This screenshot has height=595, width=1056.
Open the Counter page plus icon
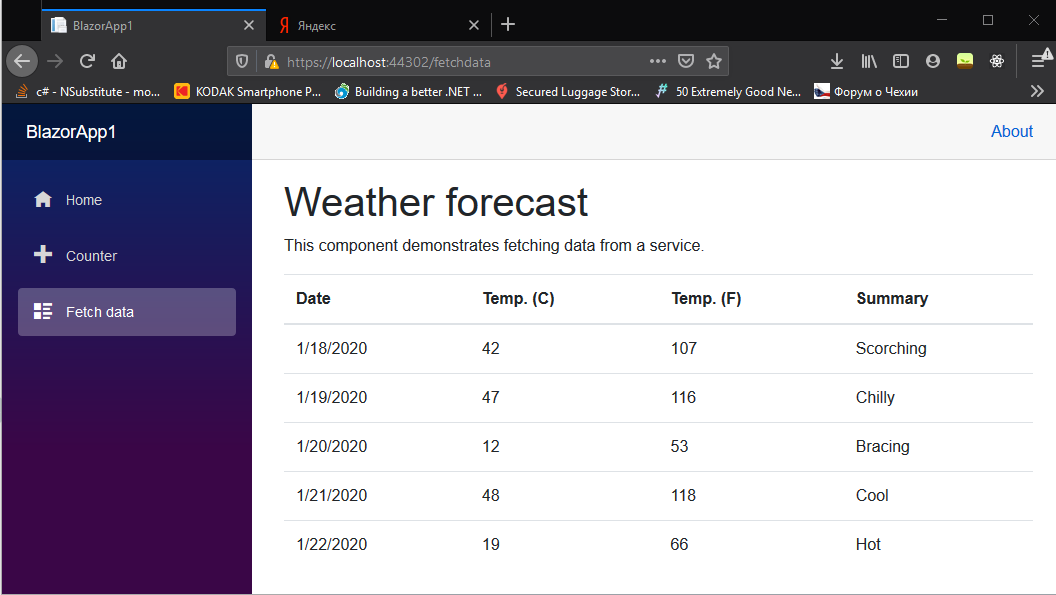tap(43, 255)
